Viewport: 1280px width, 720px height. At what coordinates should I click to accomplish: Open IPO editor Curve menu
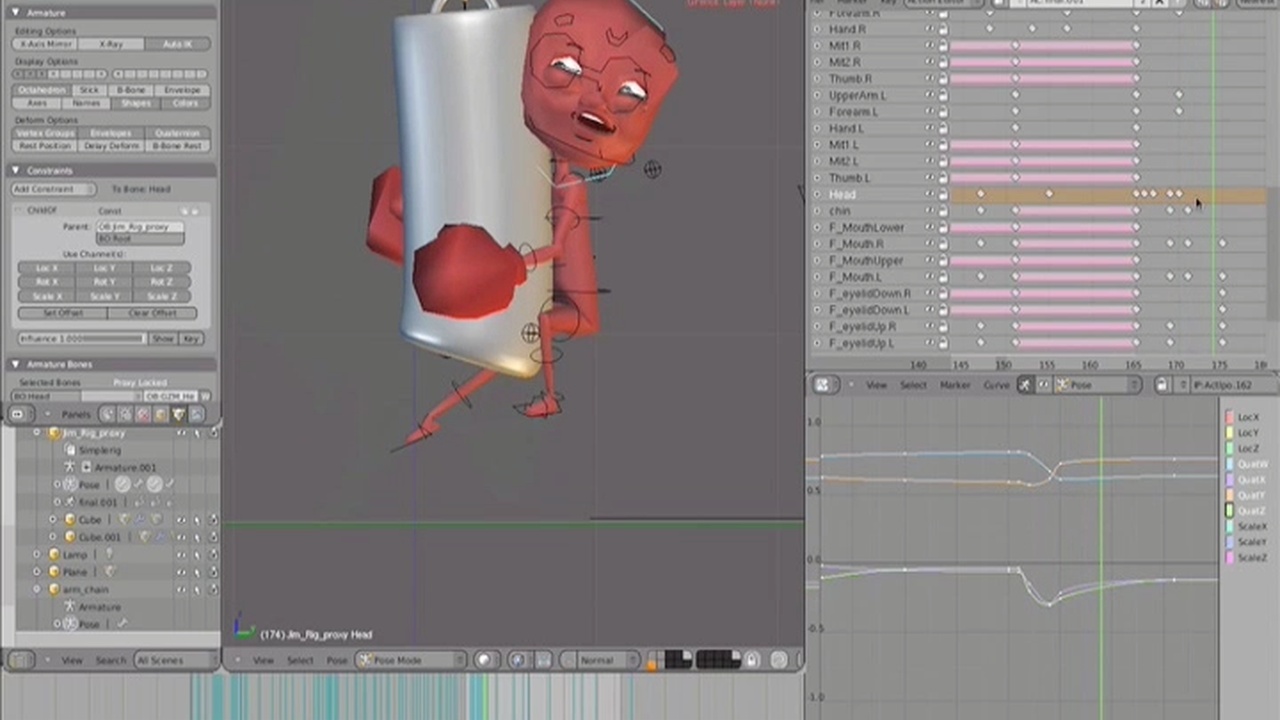996,385
